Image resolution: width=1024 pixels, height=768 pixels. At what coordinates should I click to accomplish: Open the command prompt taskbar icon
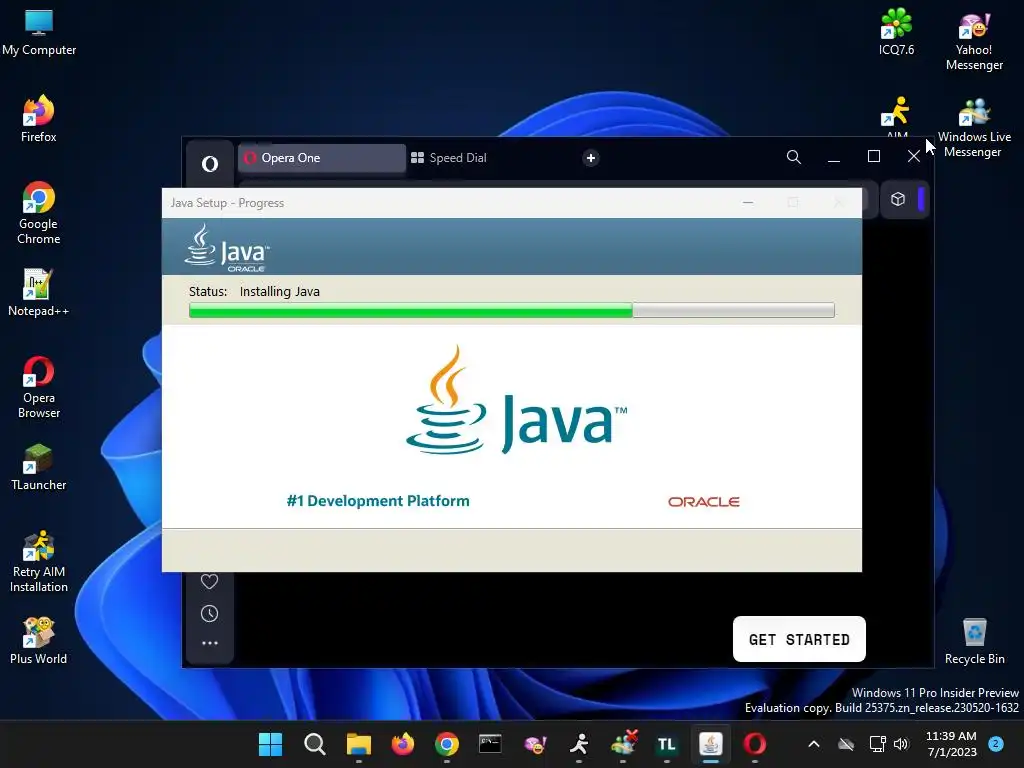490,744
